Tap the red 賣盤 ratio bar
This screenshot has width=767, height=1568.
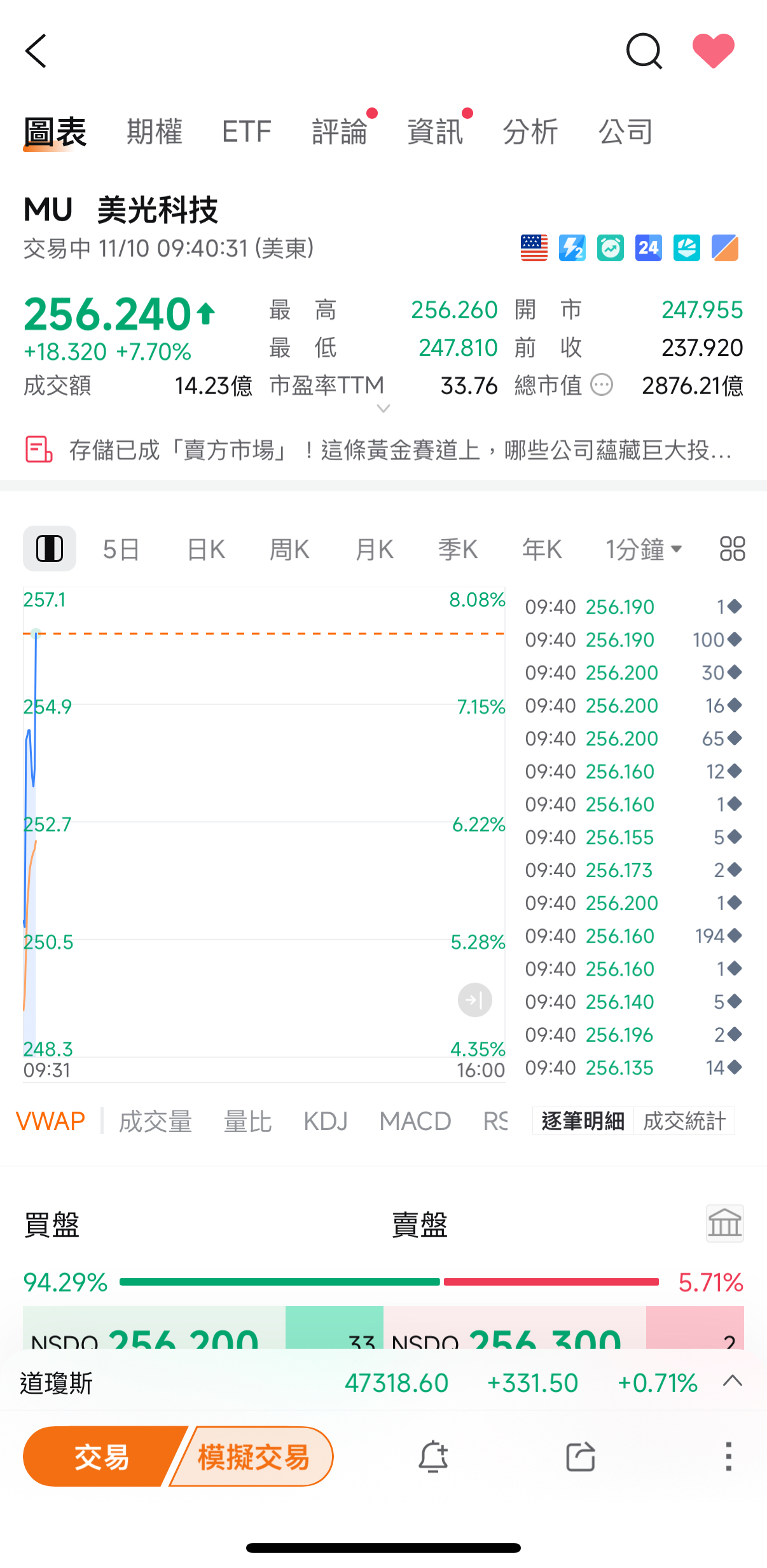pos(551,1282)
